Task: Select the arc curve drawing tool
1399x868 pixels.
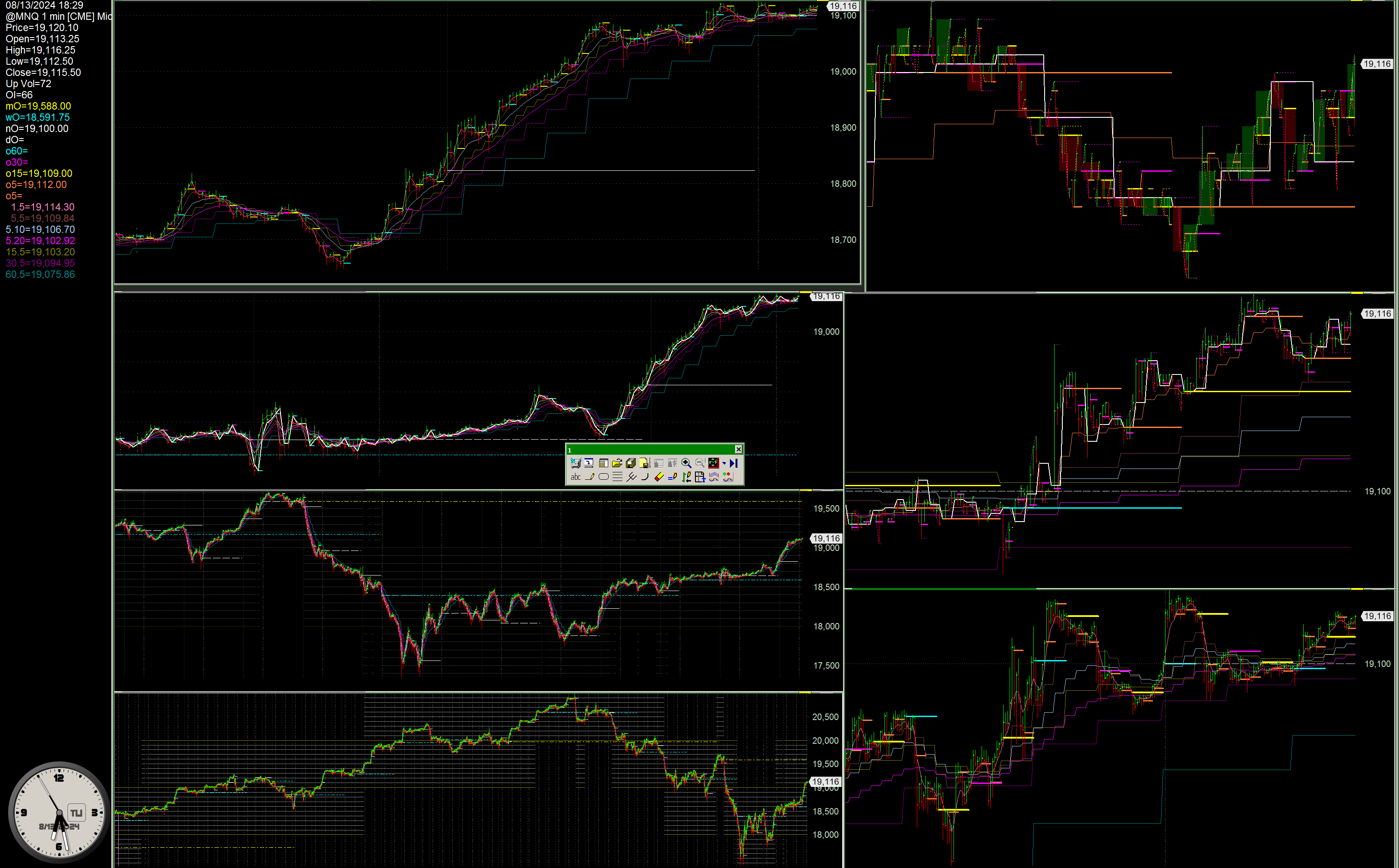Action: tap(644, 476)
